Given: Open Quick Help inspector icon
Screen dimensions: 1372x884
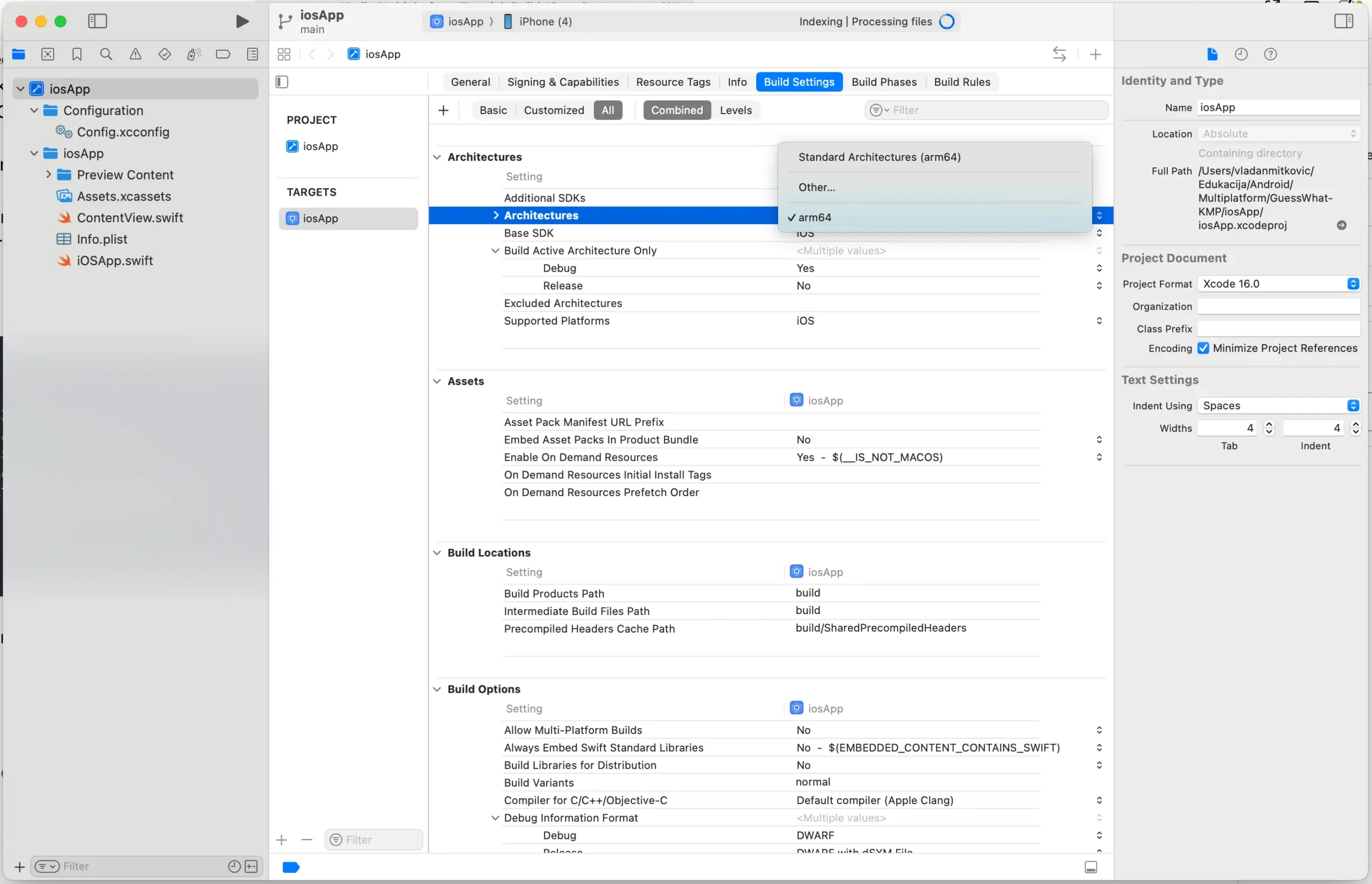Looking at the screenshot, I should coord(1270,54).
